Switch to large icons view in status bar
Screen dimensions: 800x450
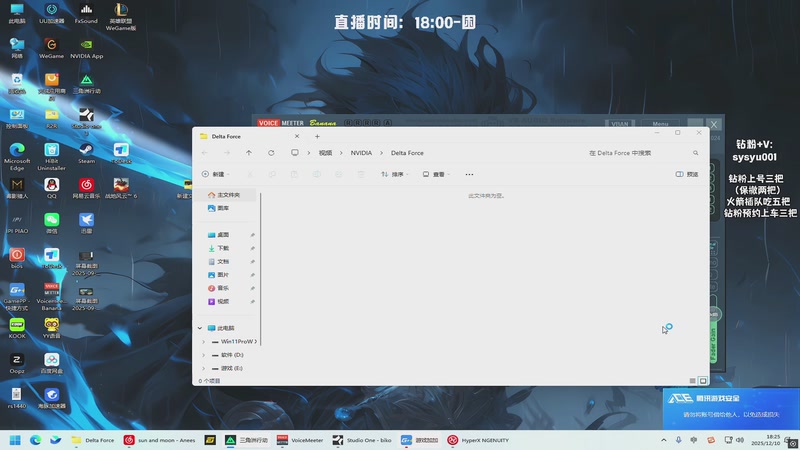[x=703, y=381]
